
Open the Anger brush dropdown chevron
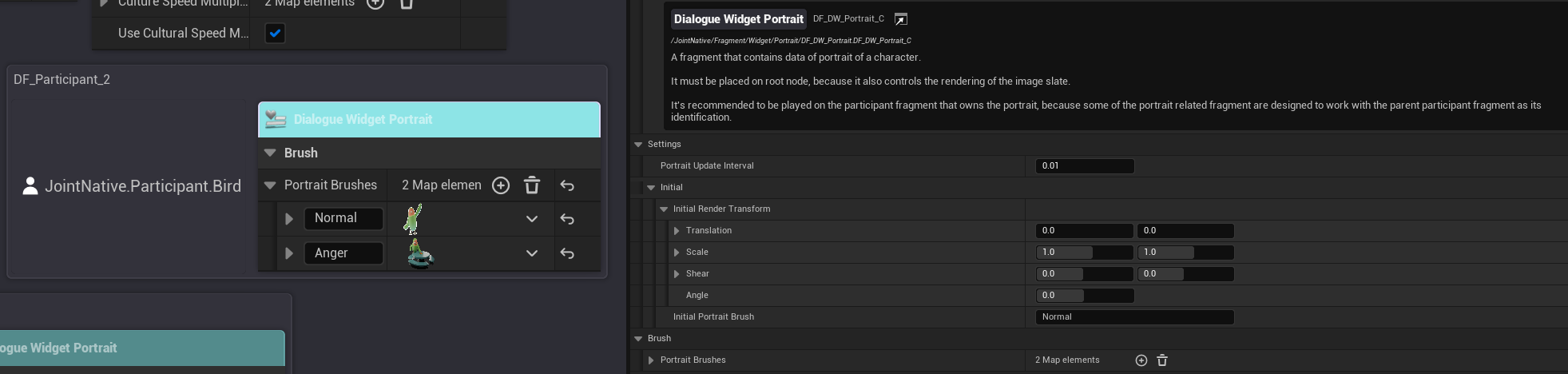531,253
